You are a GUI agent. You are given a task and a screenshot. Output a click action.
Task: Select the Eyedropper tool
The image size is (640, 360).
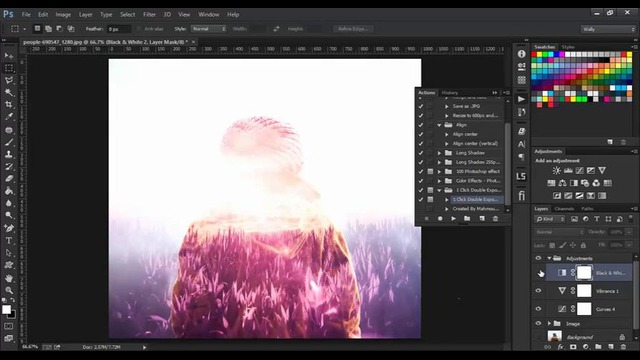[x=9, y=117]
